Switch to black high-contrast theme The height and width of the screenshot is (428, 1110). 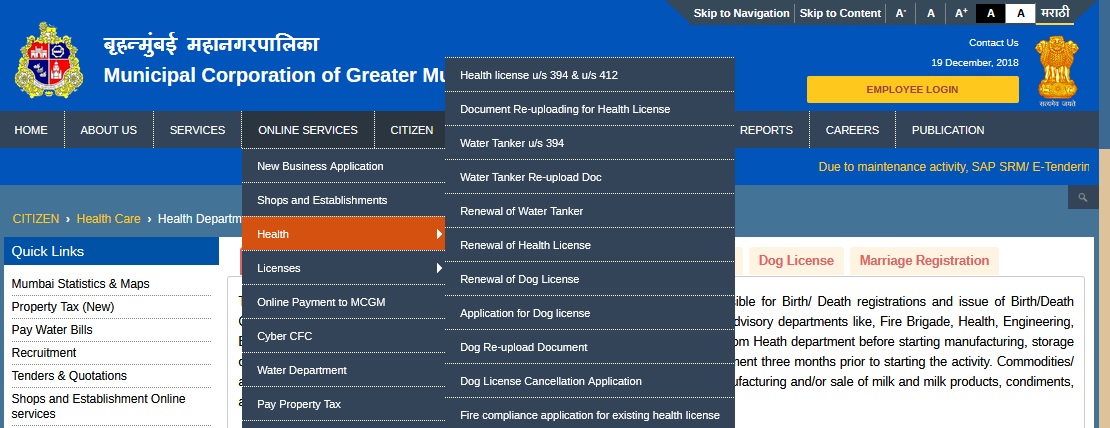click(x=990, y=13)
